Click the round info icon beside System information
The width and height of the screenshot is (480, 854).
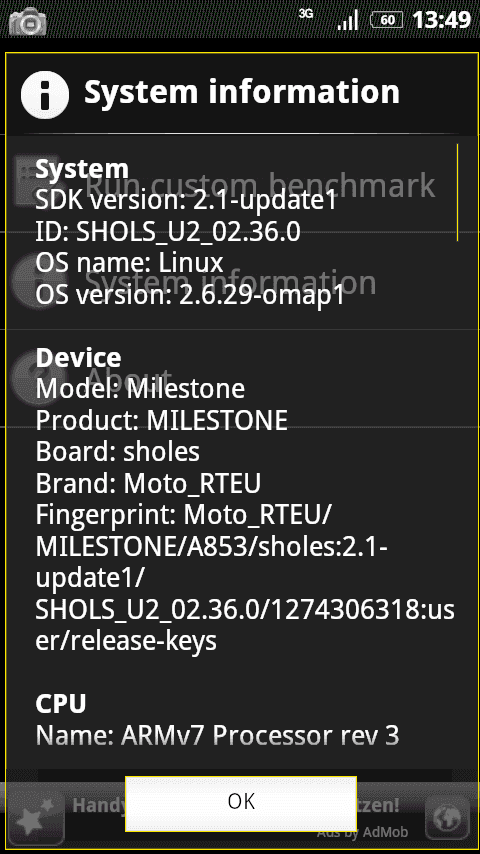[45, 94]
